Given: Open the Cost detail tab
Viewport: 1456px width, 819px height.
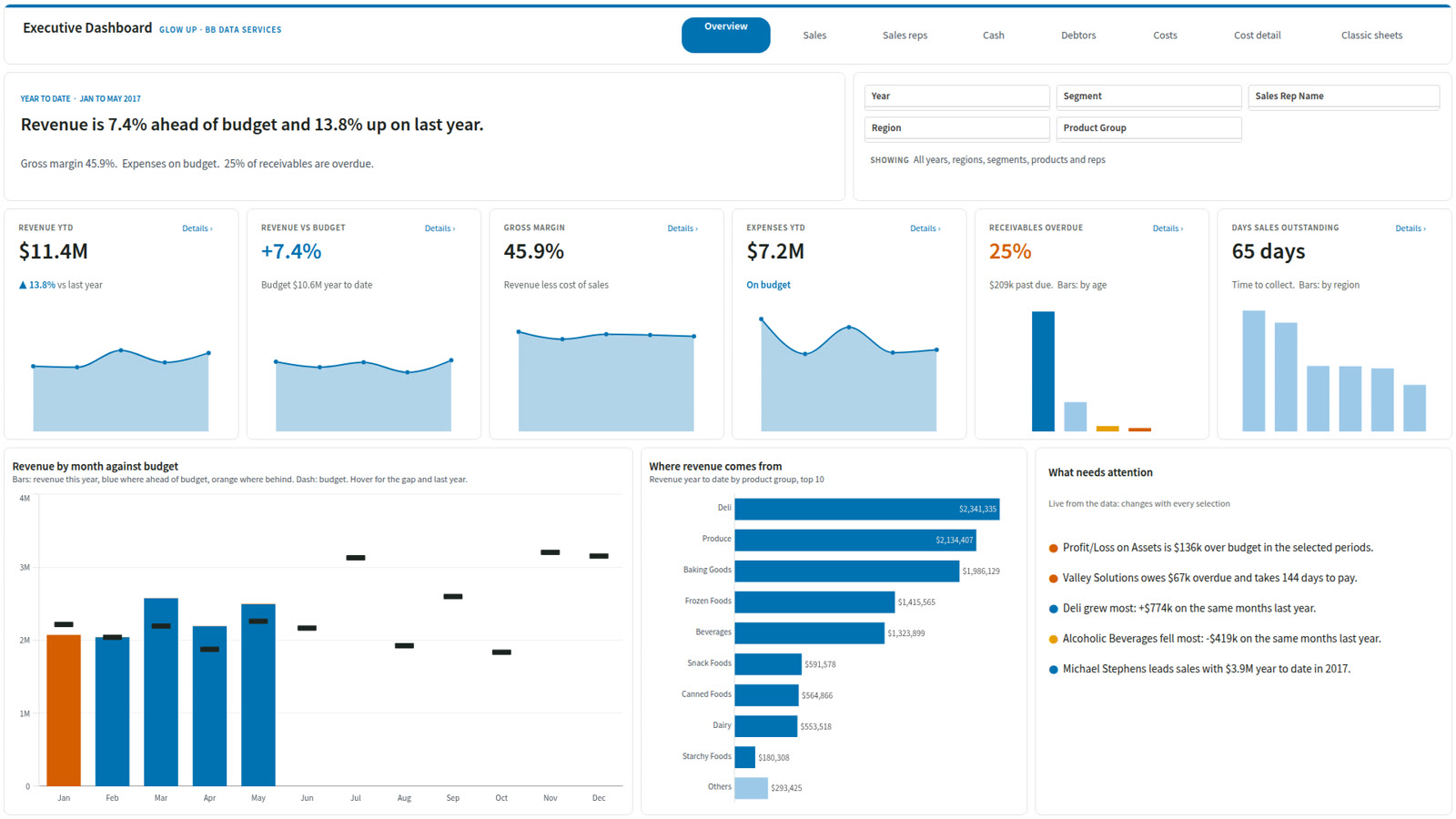Looking at the screenshot, I should [1257, 35].
